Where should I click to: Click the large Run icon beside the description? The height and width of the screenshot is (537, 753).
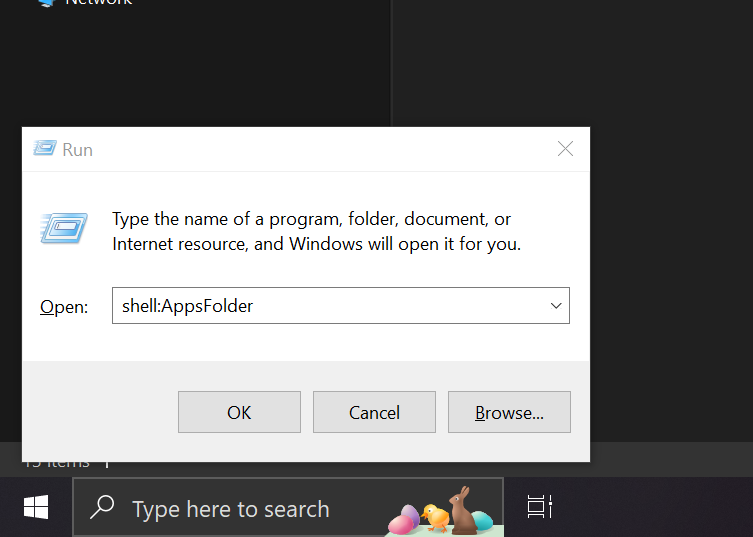(63, 229)
